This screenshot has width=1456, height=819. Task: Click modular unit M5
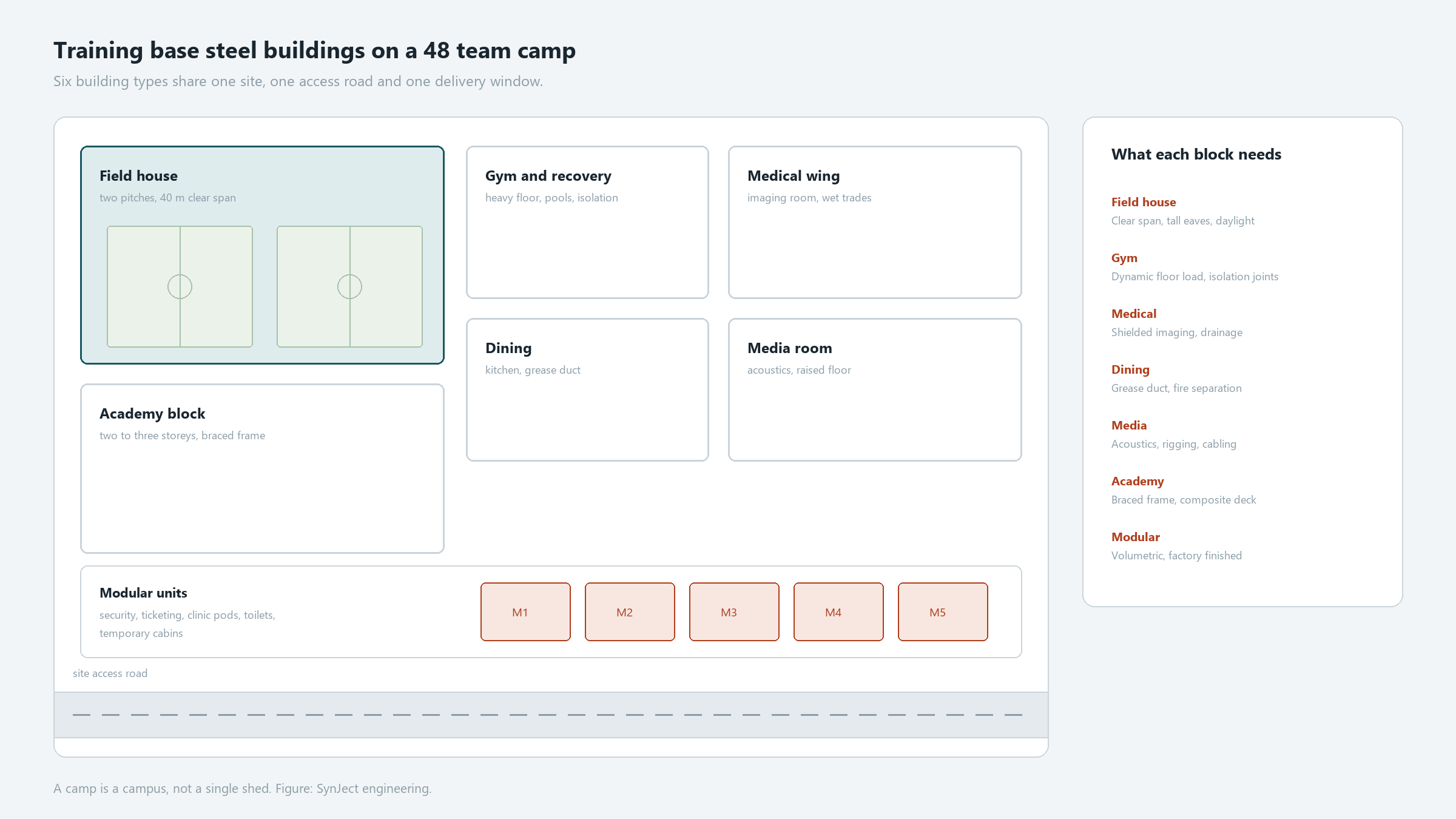pyautogui.click(x=943, y=612)
